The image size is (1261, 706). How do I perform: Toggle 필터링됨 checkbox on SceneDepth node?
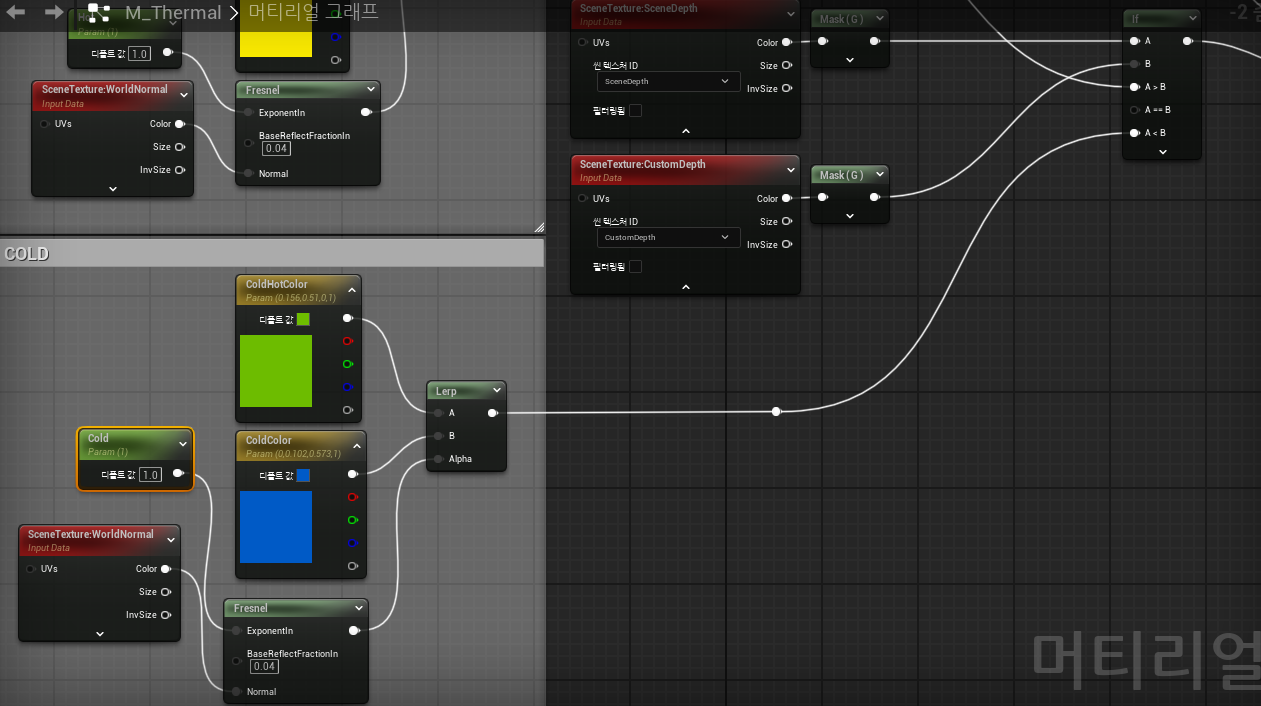click(635, 110)
